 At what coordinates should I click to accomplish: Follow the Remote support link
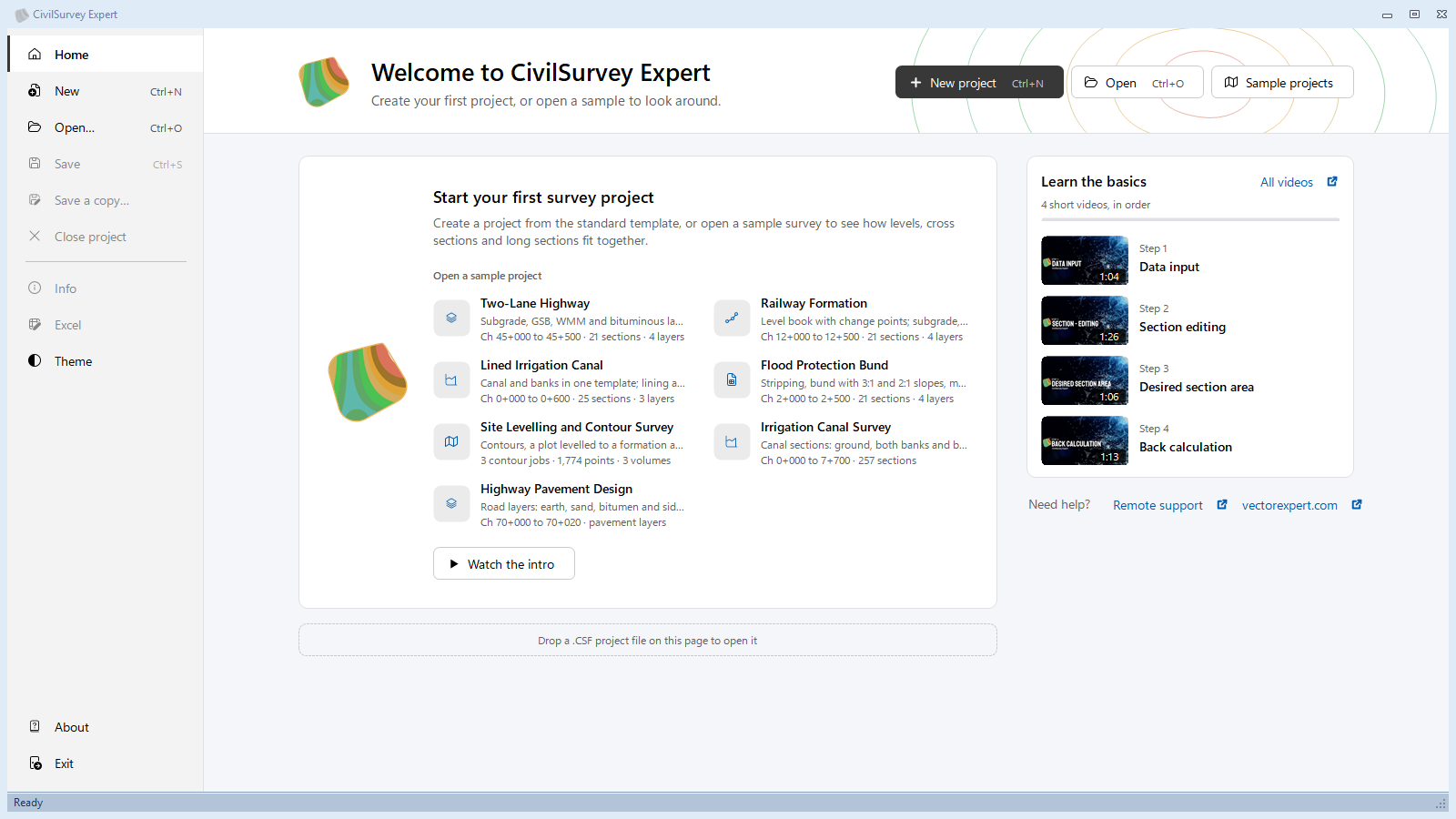coord(1158,505)
